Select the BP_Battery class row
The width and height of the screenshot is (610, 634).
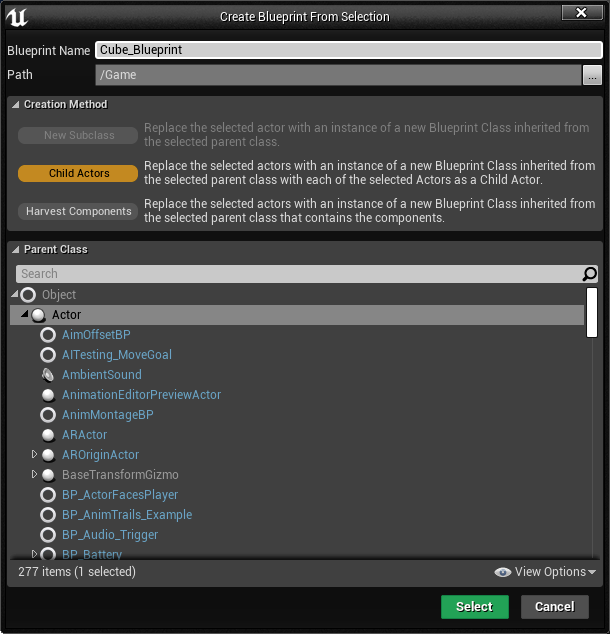pyautogui.click(x=297, y=553)
